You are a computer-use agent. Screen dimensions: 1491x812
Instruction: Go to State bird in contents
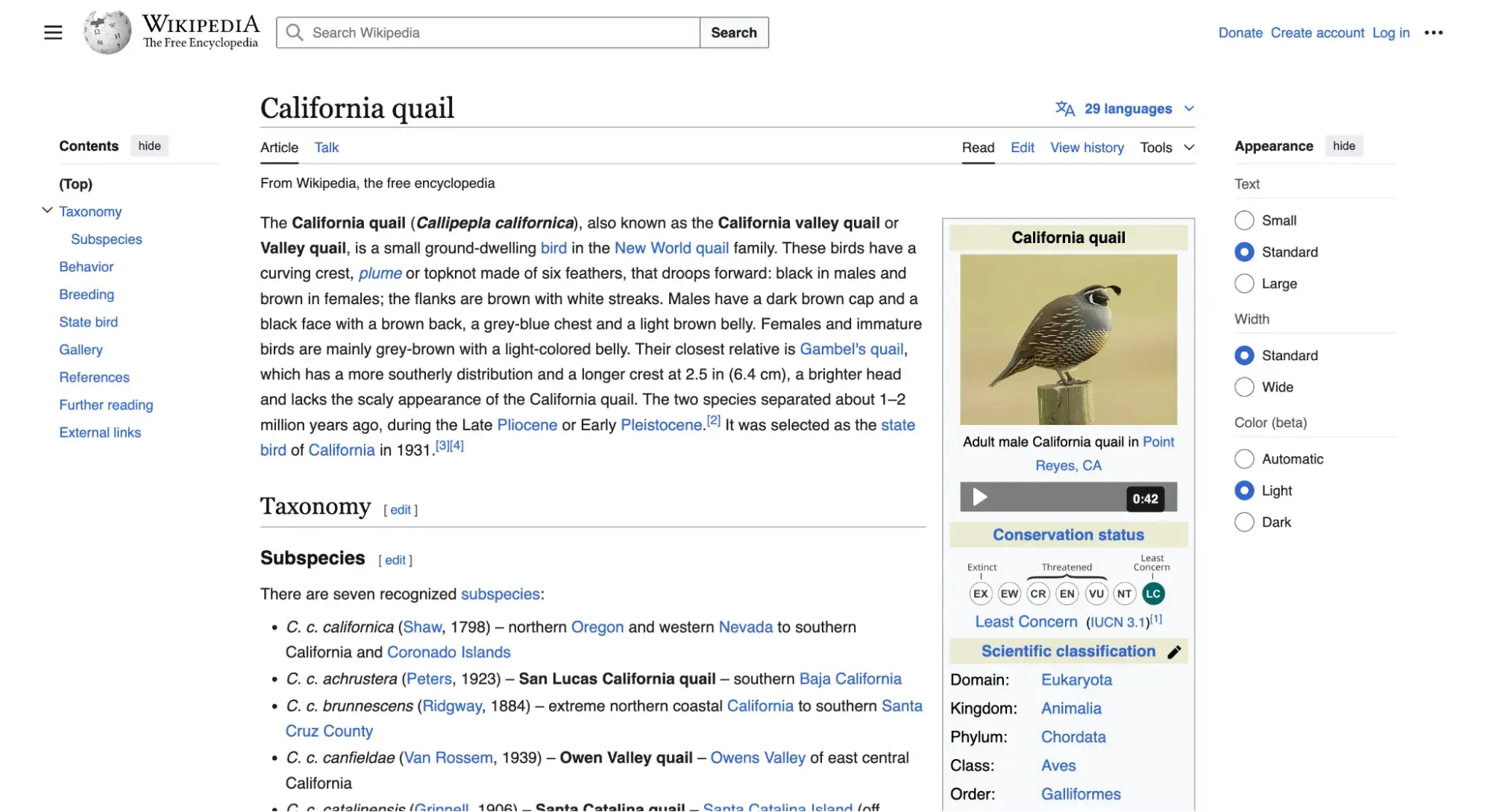click(x=89, y=322)
